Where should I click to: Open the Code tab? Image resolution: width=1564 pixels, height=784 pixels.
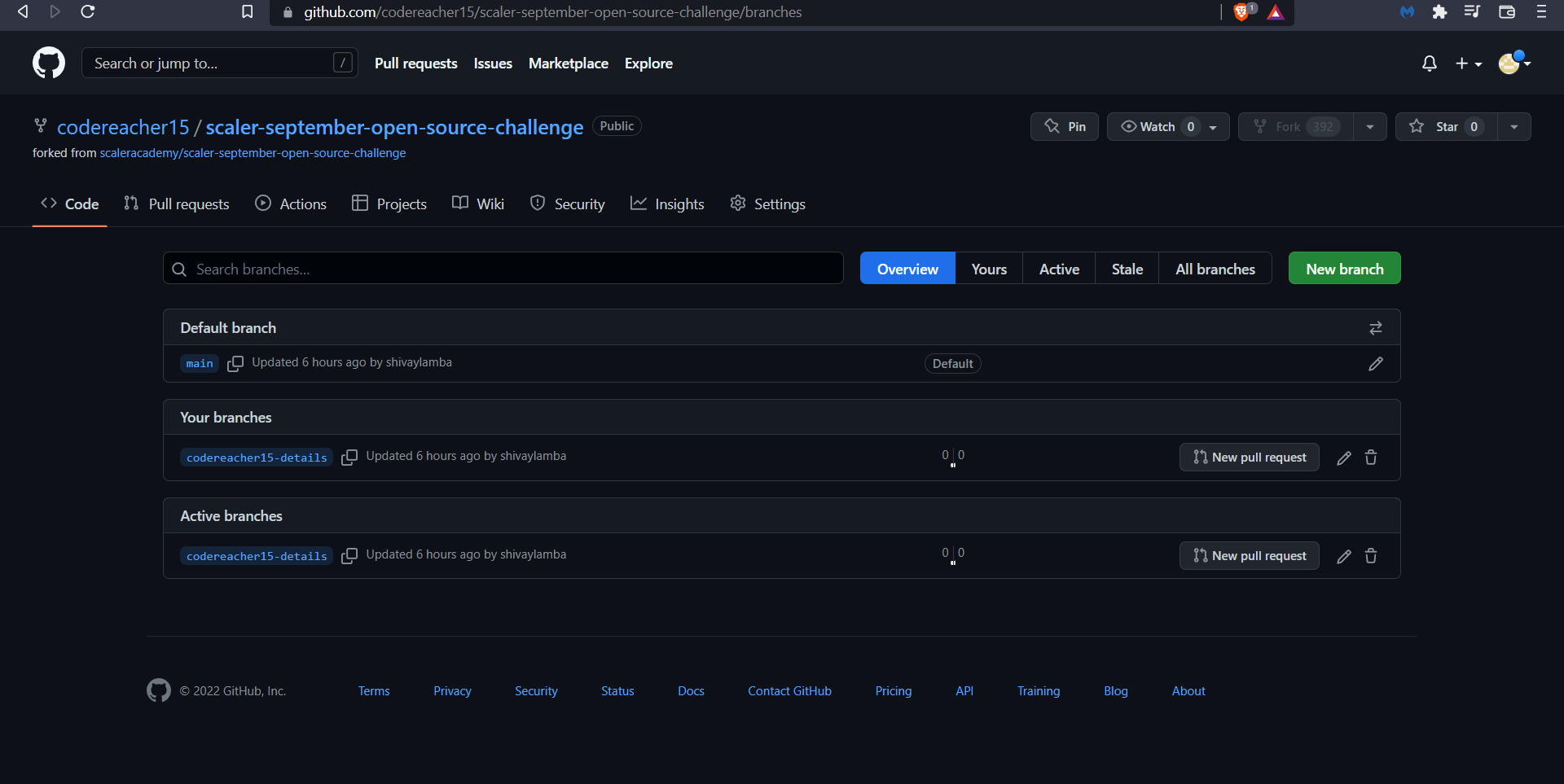pos(70,204)
